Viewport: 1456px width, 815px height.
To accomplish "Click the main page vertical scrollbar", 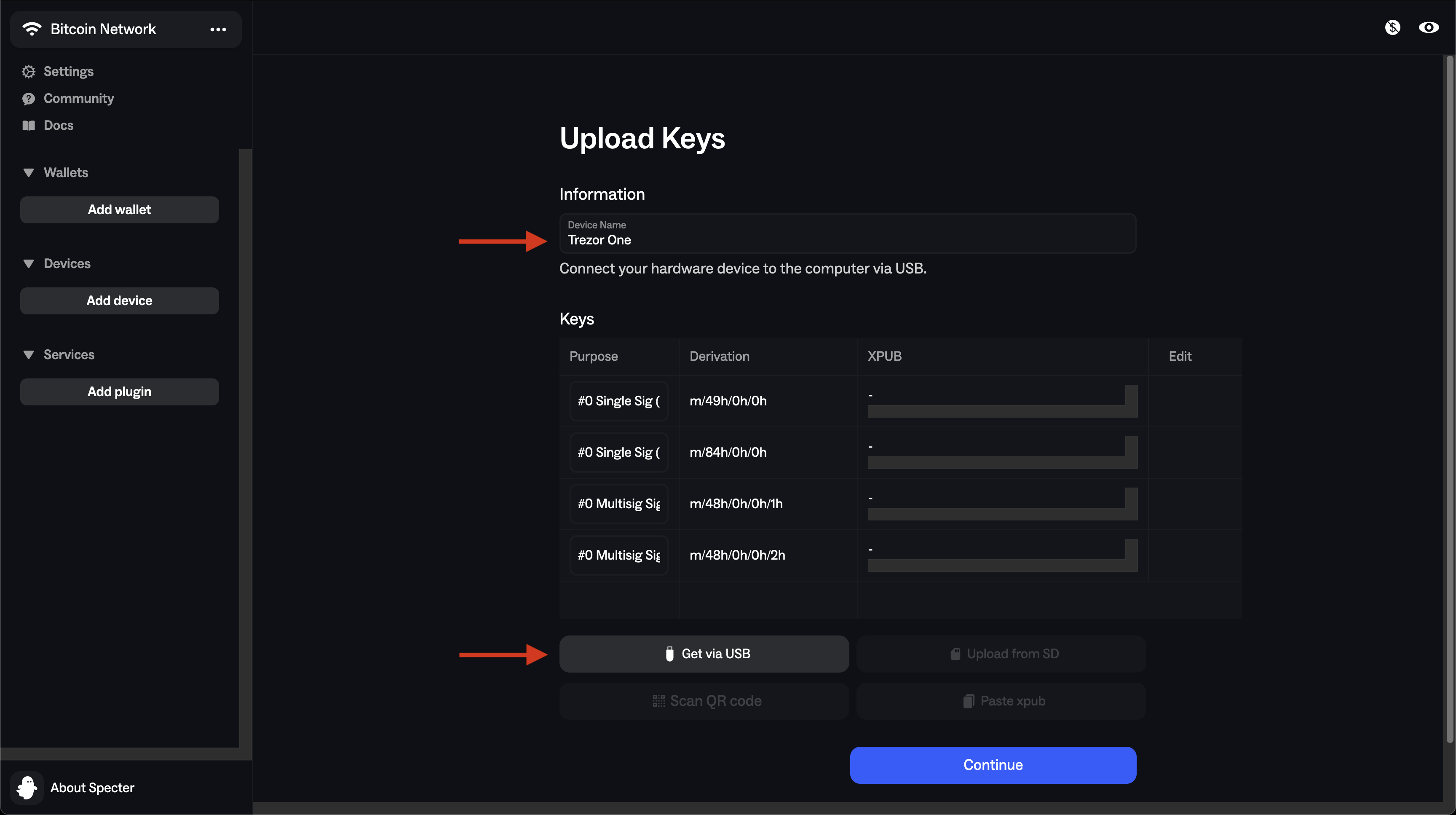I will click(1450, 396).
